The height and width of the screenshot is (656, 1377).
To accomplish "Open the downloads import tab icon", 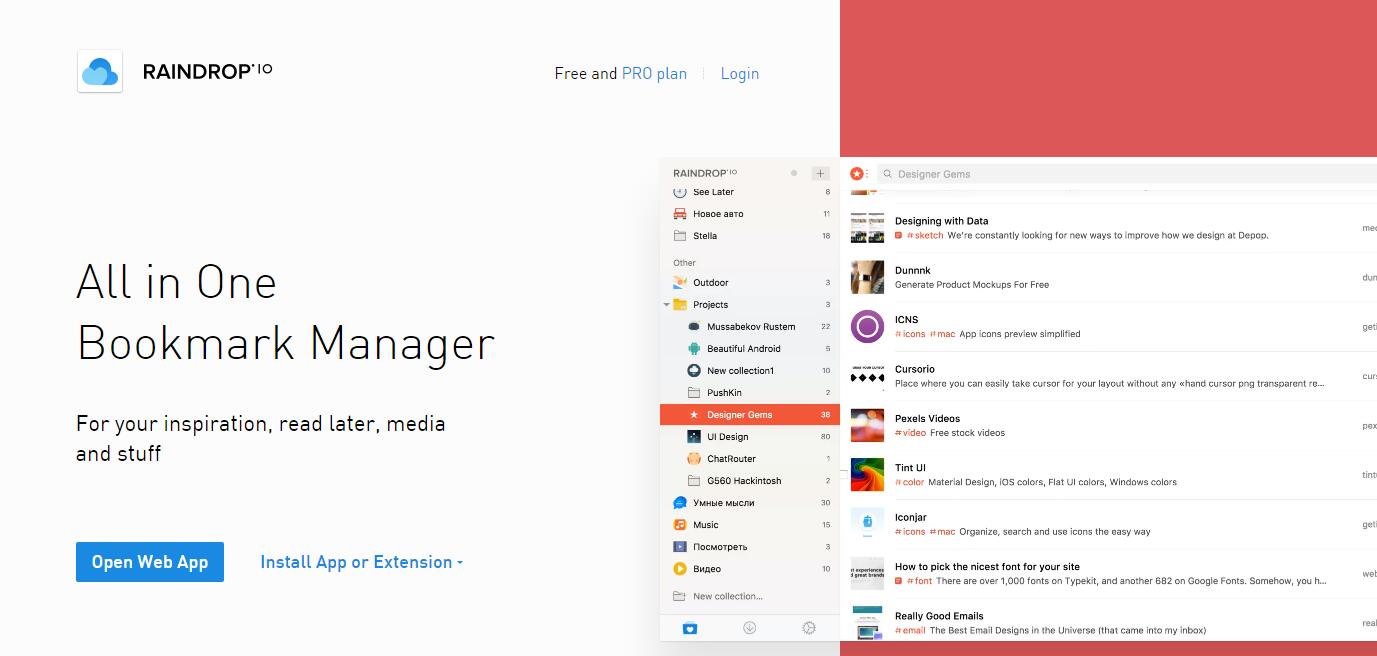I will (749, 628).
